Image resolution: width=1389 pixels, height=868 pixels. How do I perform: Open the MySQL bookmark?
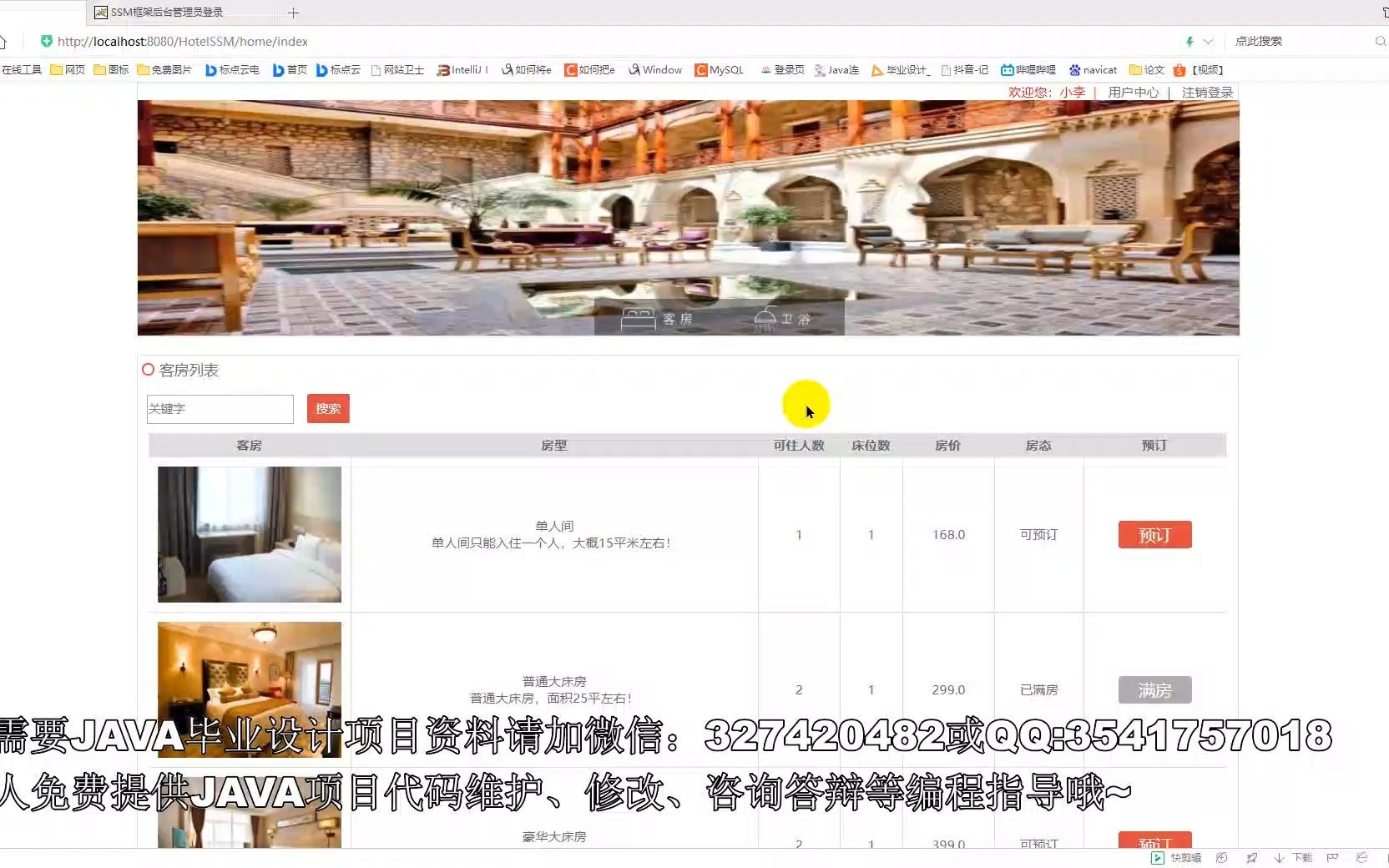pos(719,70)
